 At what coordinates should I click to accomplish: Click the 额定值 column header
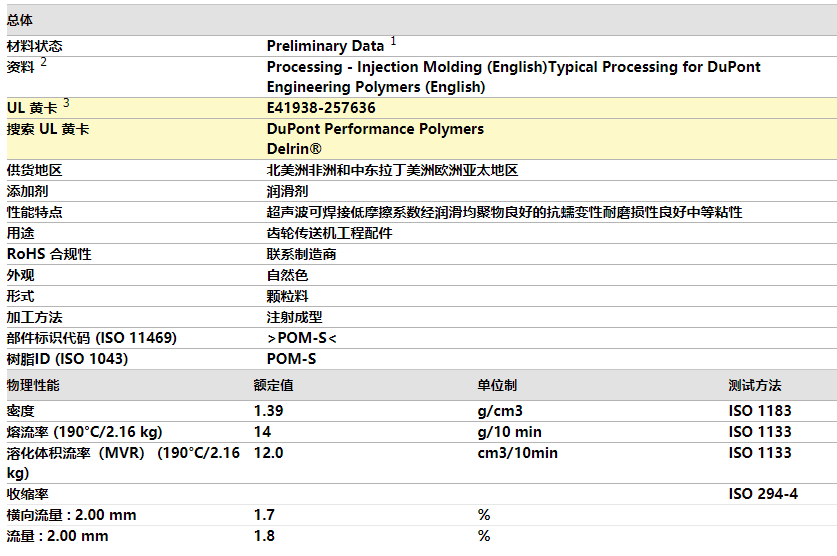[x=273, y=385]
